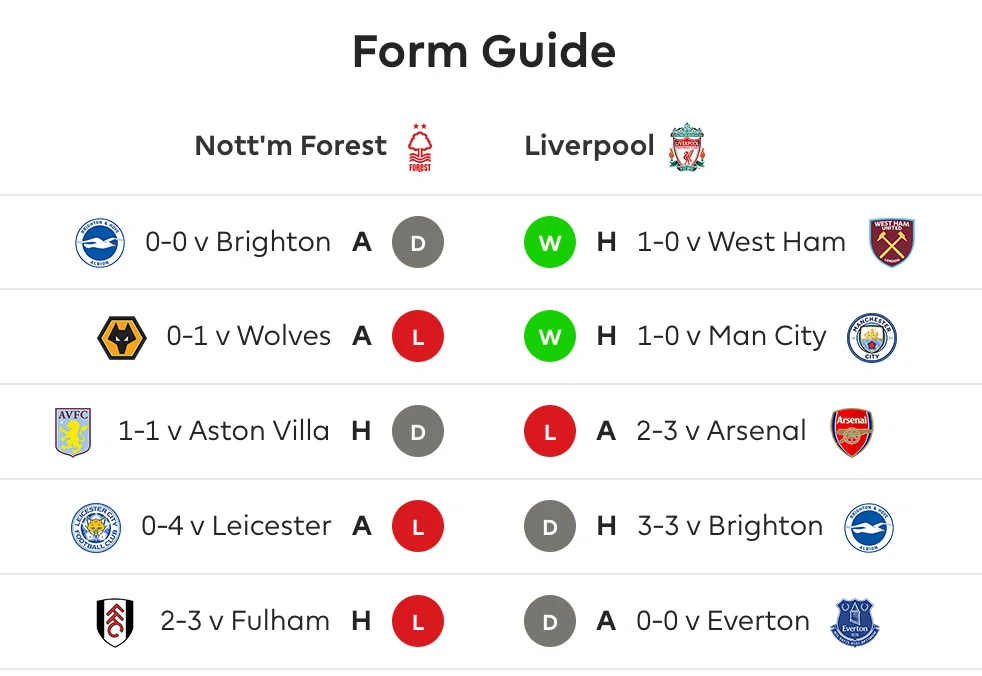Click Brighton badge in Liverpool column

pyautogui.click(x=869, y=528)
